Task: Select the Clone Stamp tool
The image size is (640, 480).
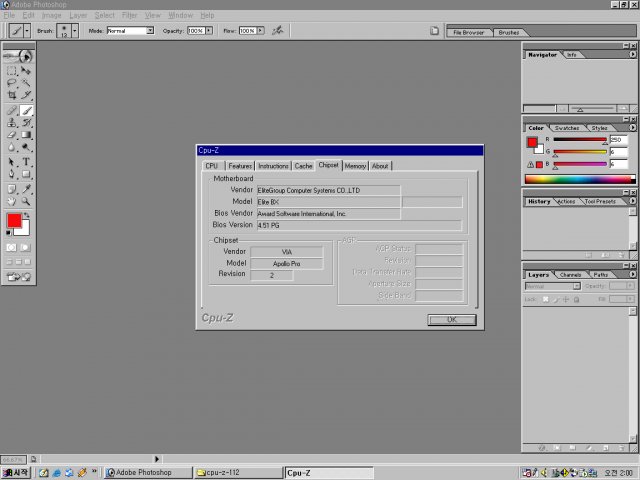Action: 12,122
